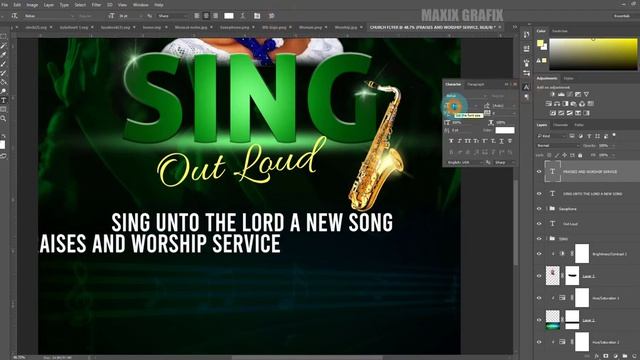640x360 pixels.
Task: Add Exposure adjustment icon
Action: click(x=578, y=94)
